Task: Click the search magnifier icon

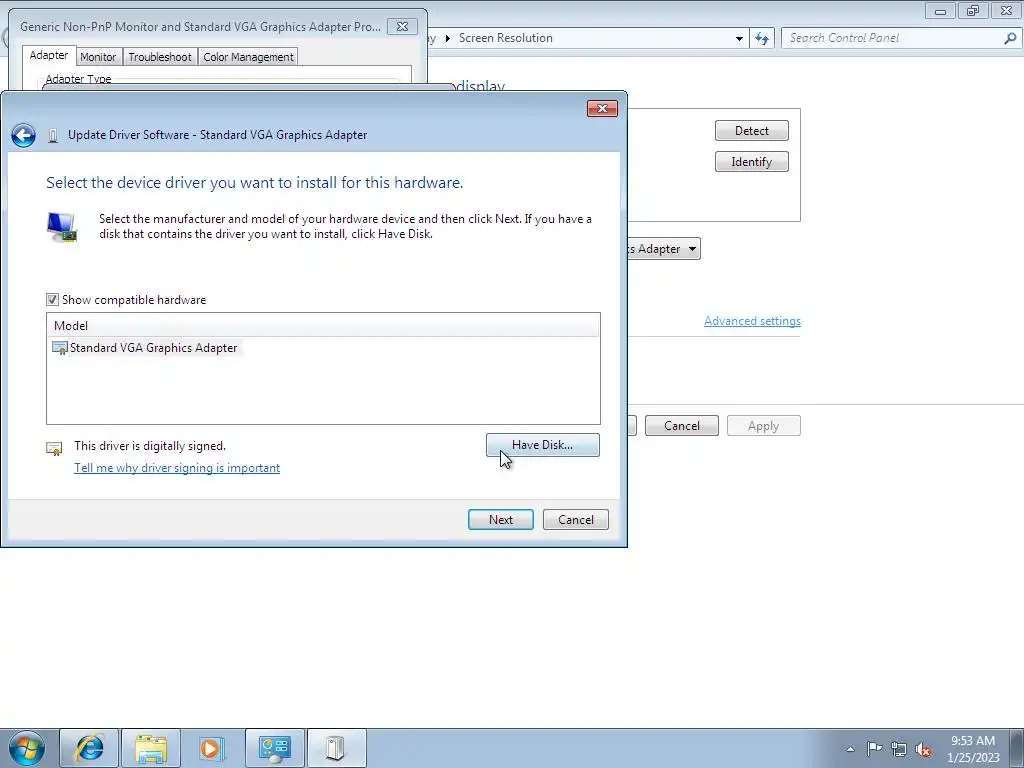Action: tap(1010, 38)
